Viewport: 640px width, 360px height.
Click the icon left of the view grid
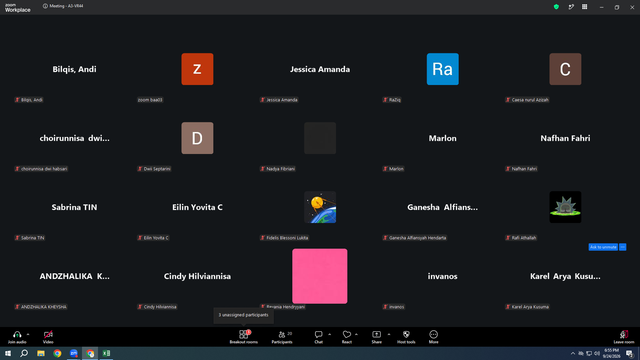(571, 7)
